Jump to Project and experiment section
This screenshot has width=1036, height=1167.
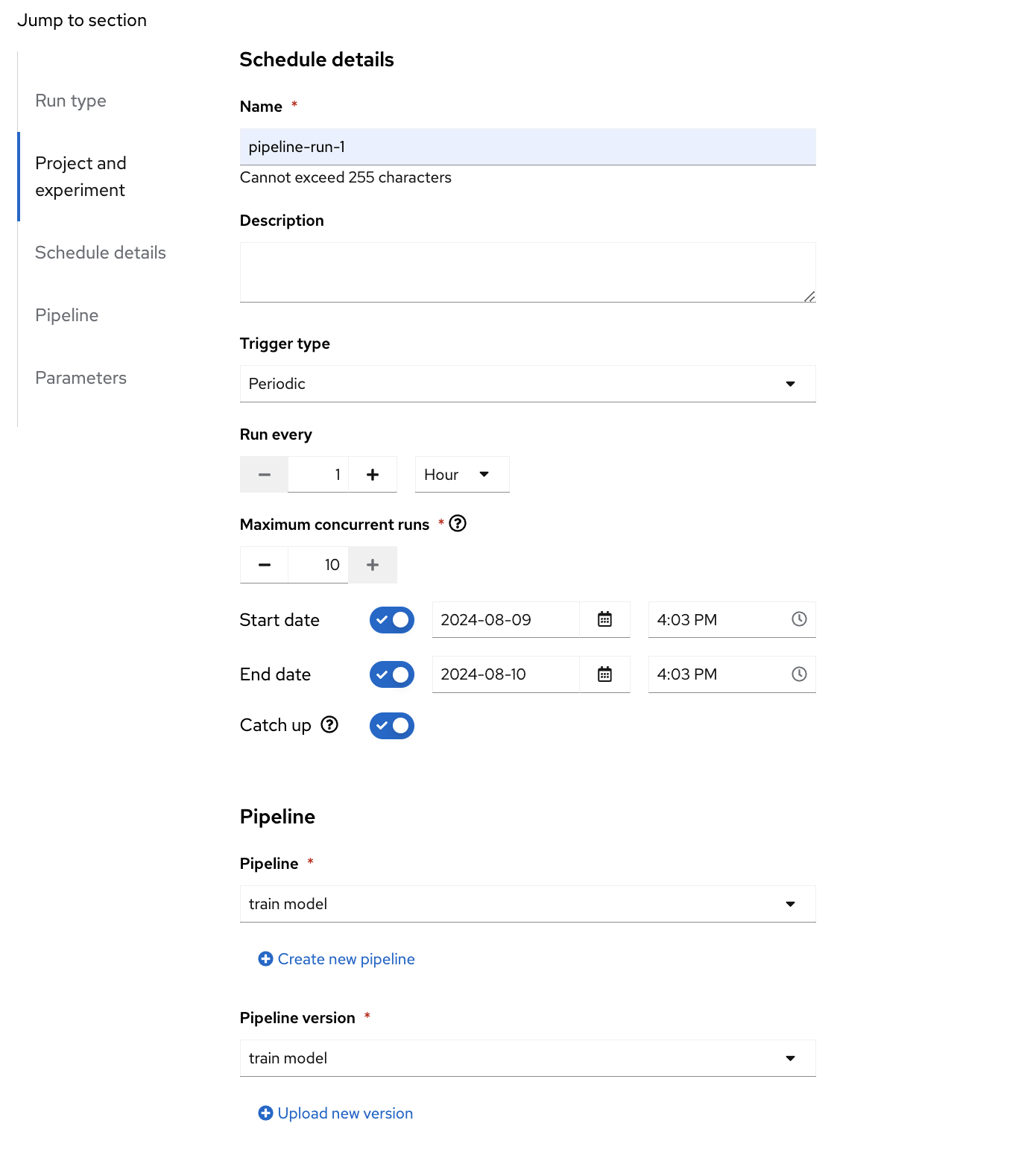coord(80,177)
